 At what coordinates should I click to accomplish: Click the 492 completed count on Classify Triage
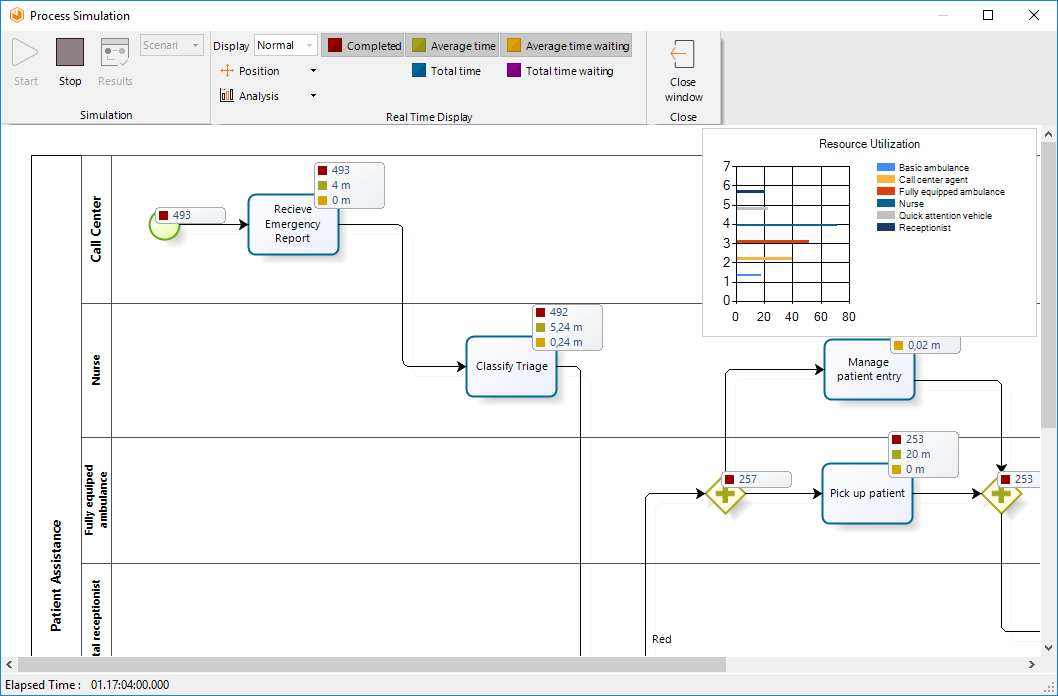tap(559, 312)
